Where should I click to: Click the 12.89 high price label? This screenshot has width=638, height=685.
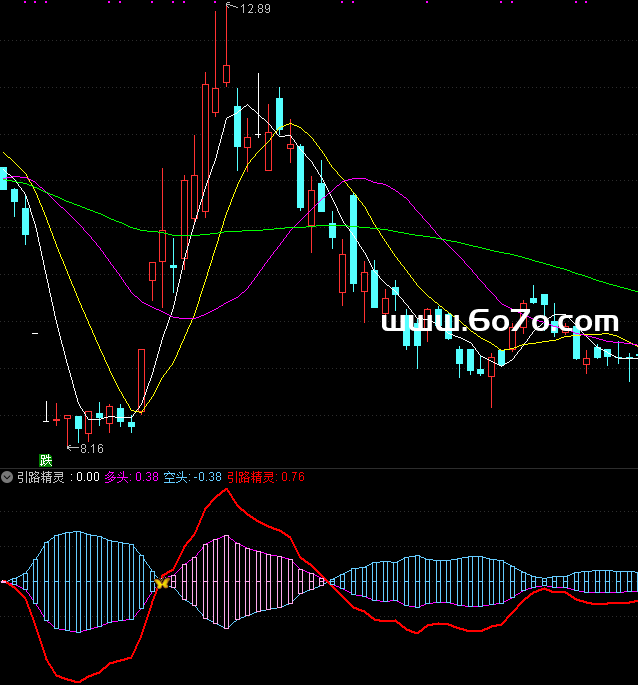[254, 9]
